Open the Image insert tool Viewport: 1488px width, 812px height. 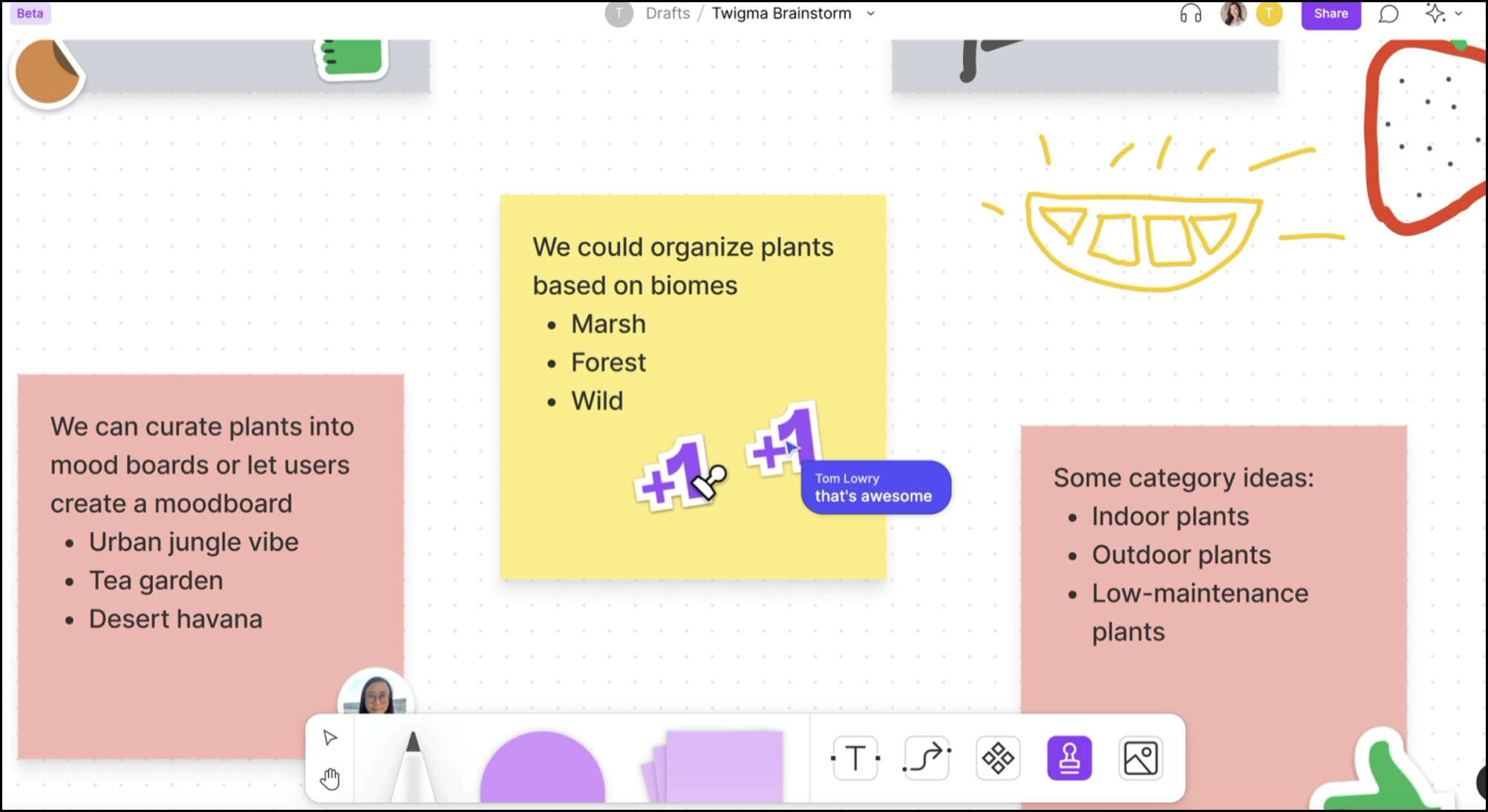click(x=1141, y=758)
